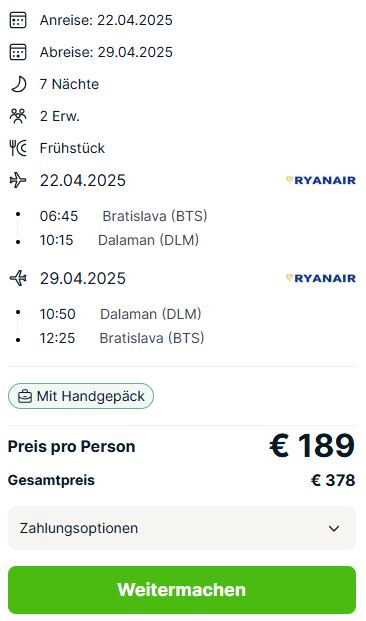Select the Mit Handgepäck chip
Viewport: 366px width, 621px height.
[x=81, y=396]
